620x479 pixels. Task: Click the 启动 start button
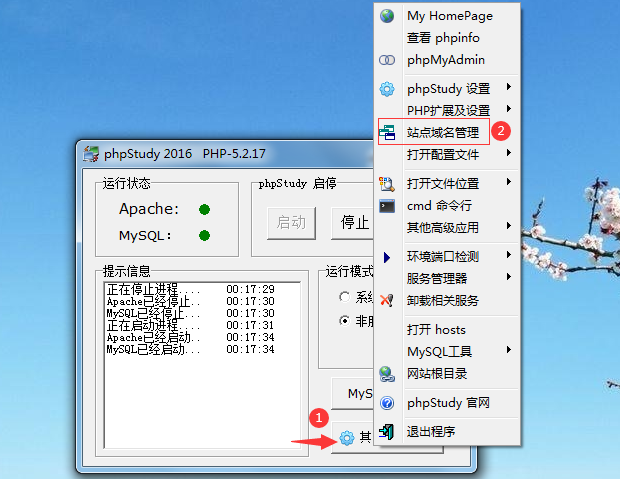tap(291, 223)
